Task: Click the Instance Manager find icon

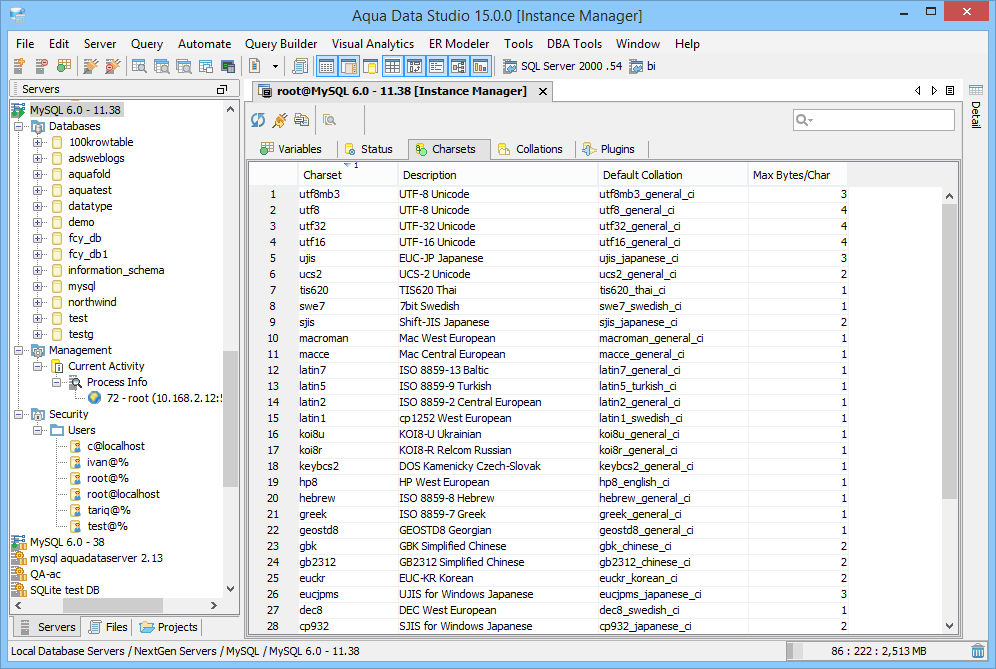Action: (329, 119)
